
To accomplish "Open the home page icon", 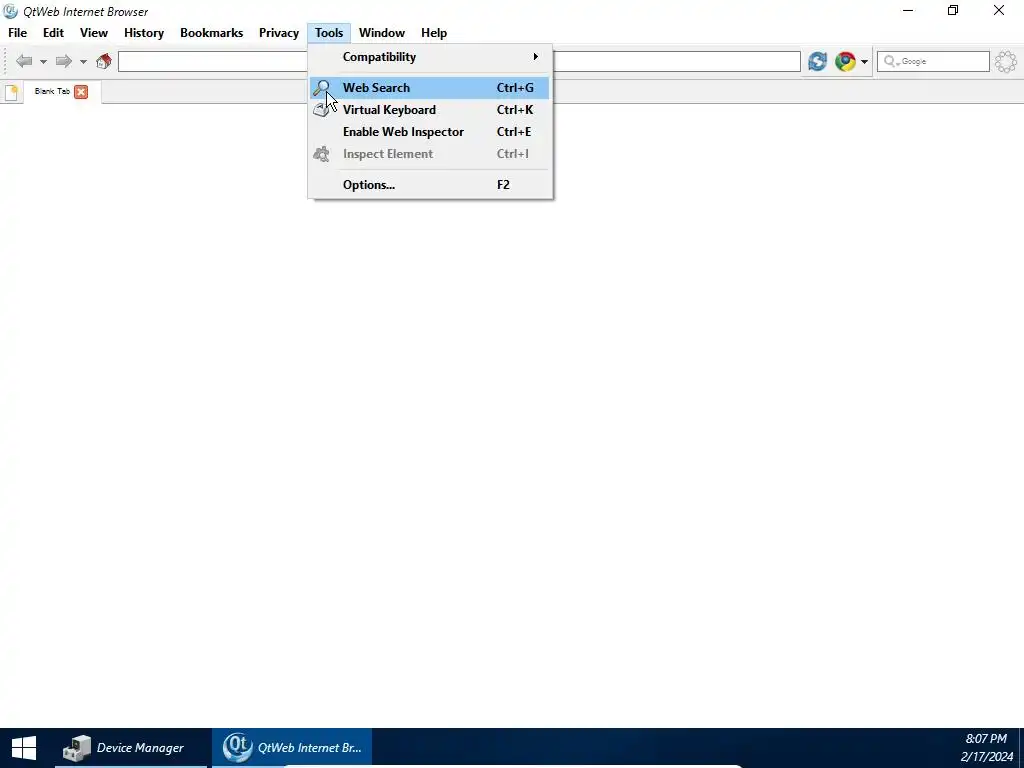I will [x=103, y=61].
